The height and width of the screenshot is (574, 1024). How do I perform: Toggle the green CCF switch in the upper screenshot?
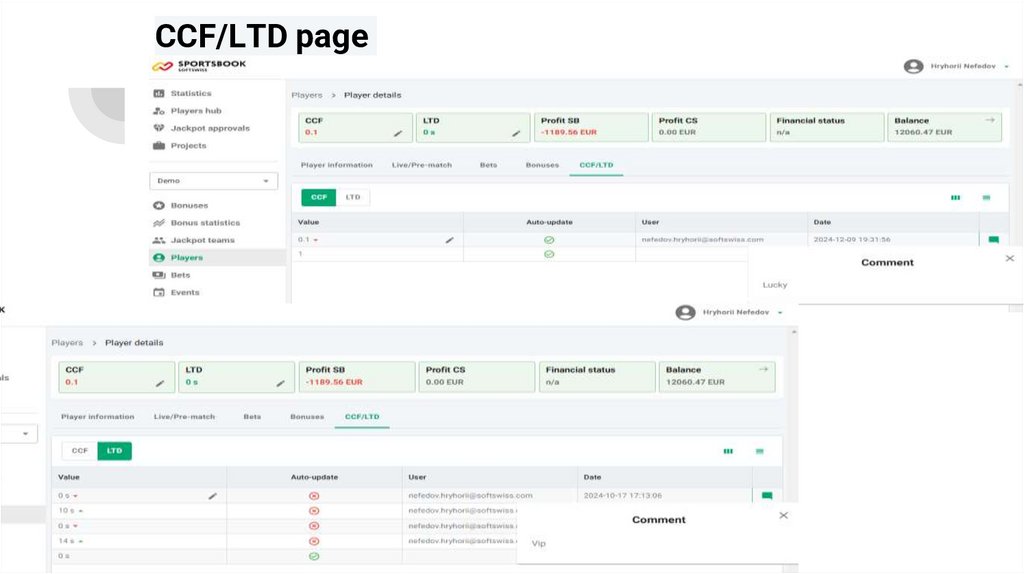(319, 197)
